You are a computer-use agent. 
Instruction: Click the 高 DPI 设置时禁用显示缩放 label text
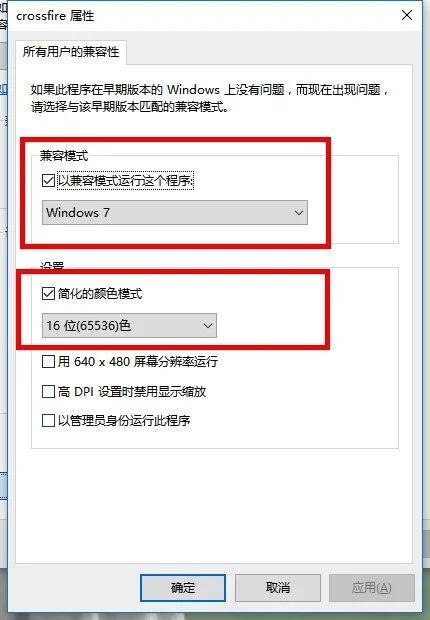pyautogui.click(x=132, y=391)
